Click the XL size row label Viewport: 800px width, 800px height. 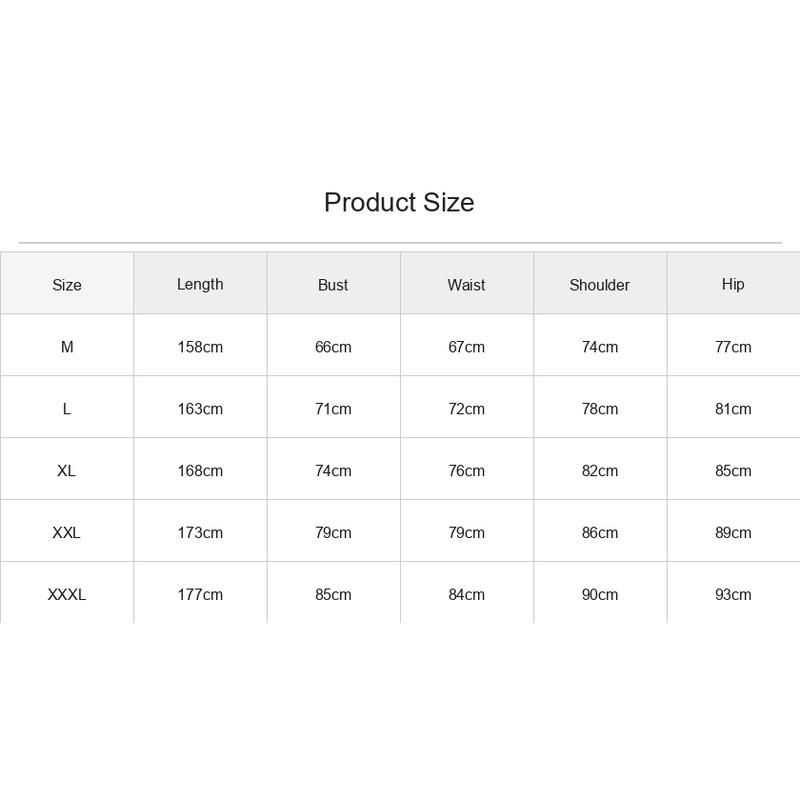tap(67, 470)
